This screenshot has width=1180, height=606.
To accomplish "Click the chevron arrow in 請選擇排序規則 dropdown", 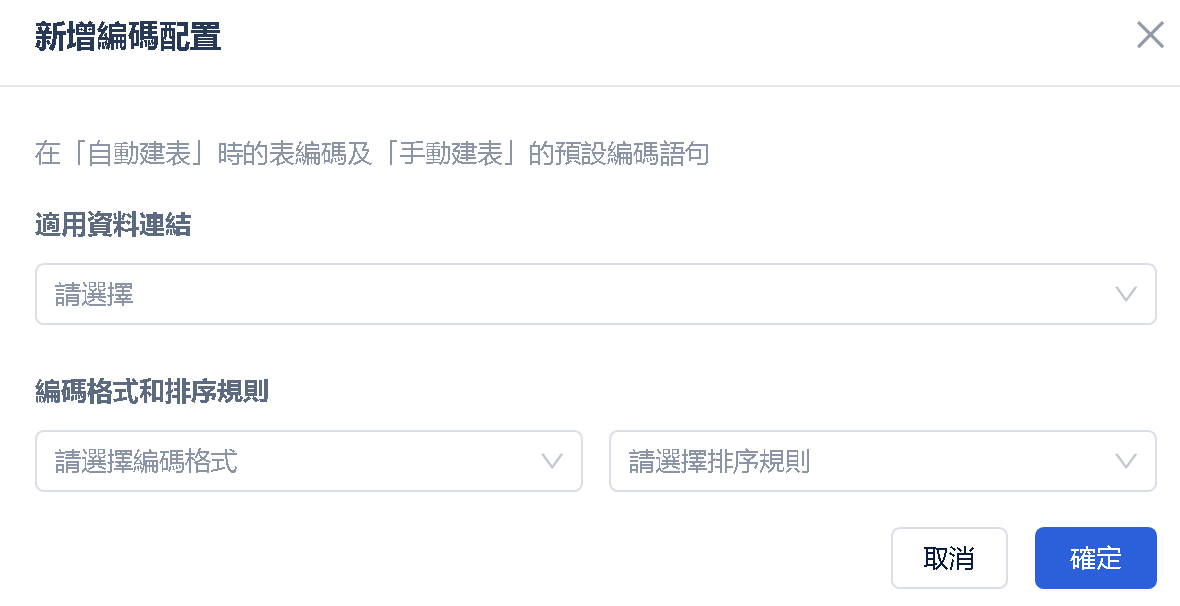I will pos(1125,461).
